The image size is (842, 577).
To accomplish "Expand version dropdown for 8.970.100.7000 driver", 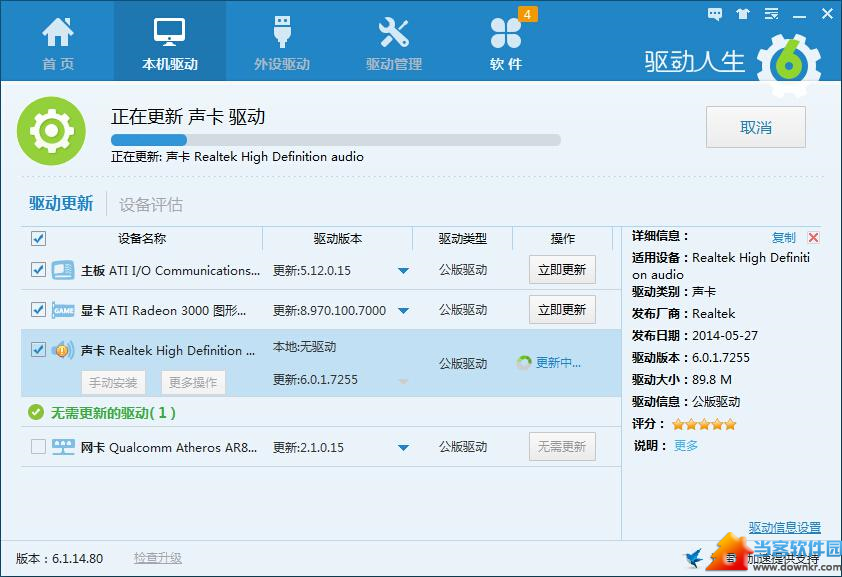I will [403, 311].
